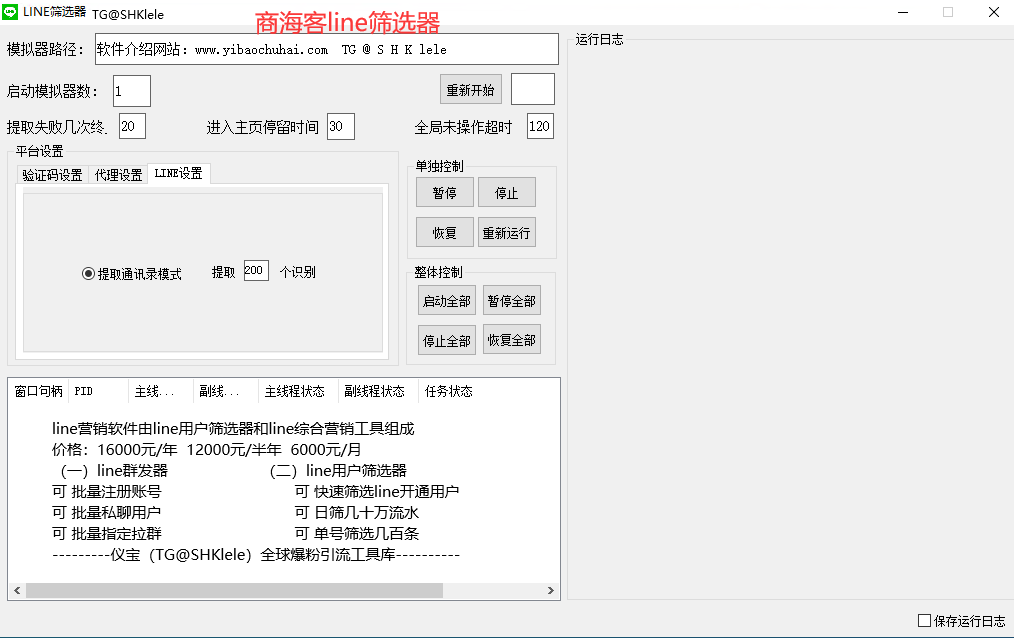Click the 暂停 button in 单独控制
Image resolution: width=1014 pixels, height=638 pixels.
[445, 193]
